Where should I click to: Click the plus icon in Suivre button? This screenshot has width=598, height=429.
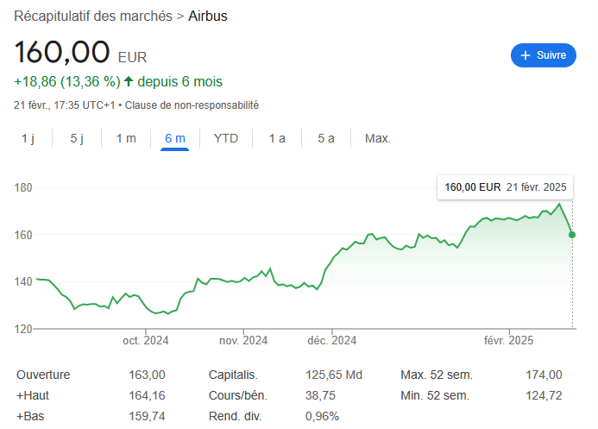pos(525,55)
